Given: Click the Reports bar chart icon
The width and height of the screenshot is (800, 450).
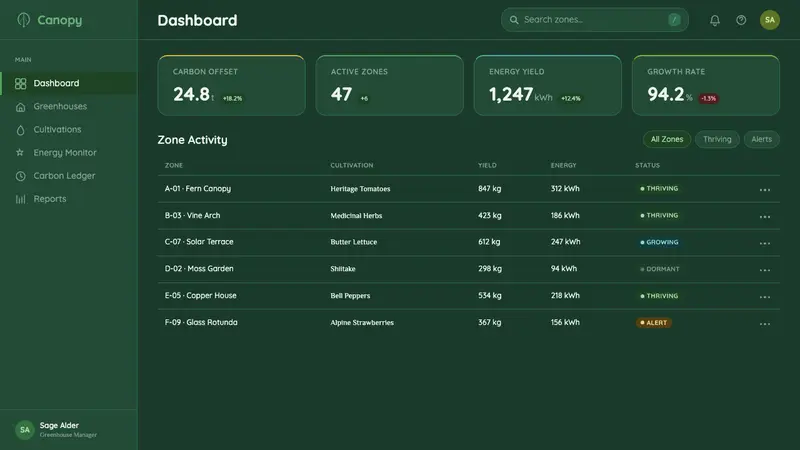Looking at the screenshot, I should tap(20, 199).
